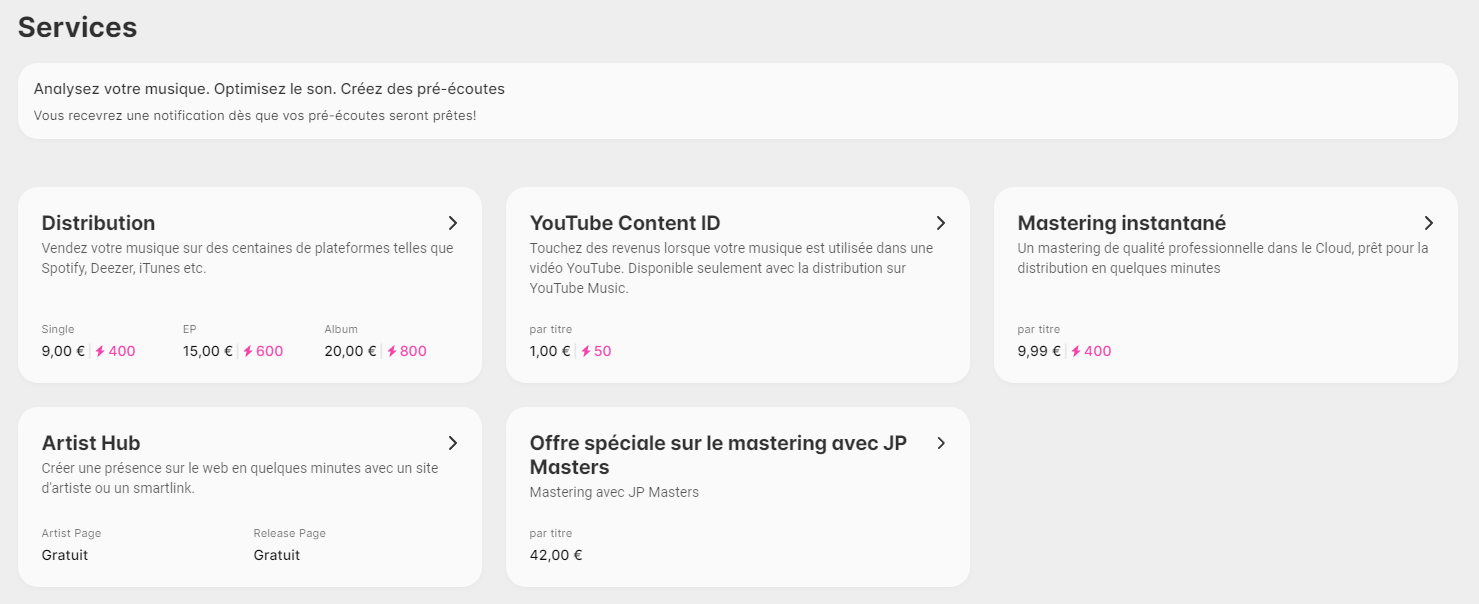Screen dimensions: 1479x604
Task: Click the Artist Hub chevron arrow
Action: (453, 443)
